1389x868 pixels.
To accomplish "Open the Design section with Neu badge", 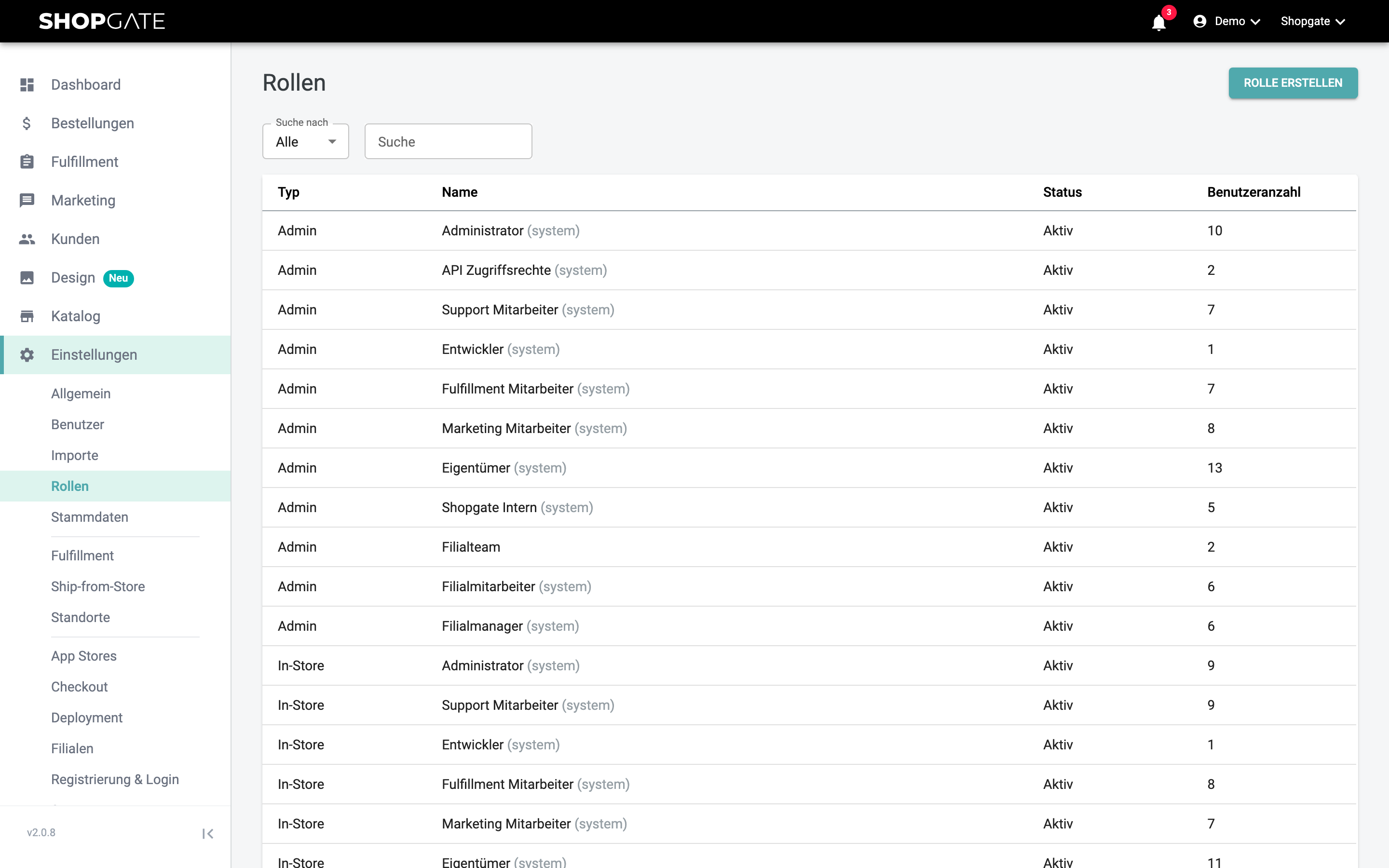I will 115,278.
